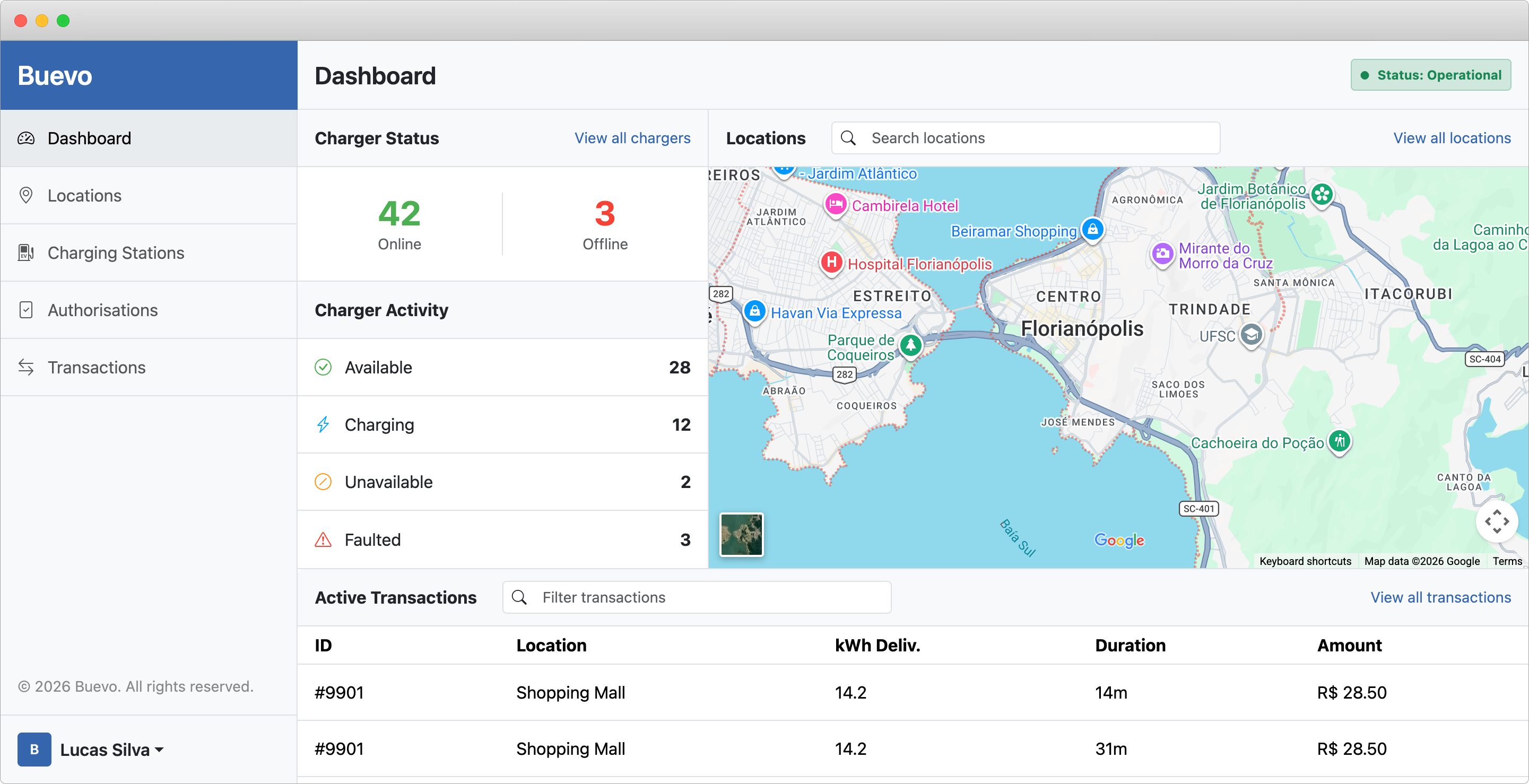This screenshot has height=784, width=1529.
Task: Open Keyboard shortcuts on the map
Action: click(1305, 561)
